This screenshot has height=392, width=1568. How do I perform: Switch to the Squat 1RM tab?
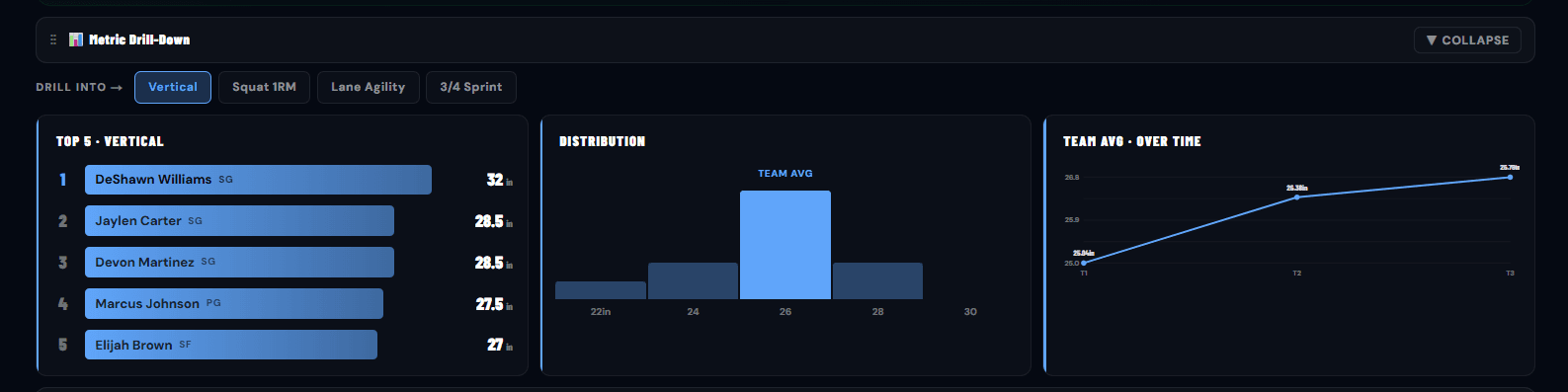pyautogui.click(x=264, y=87)
